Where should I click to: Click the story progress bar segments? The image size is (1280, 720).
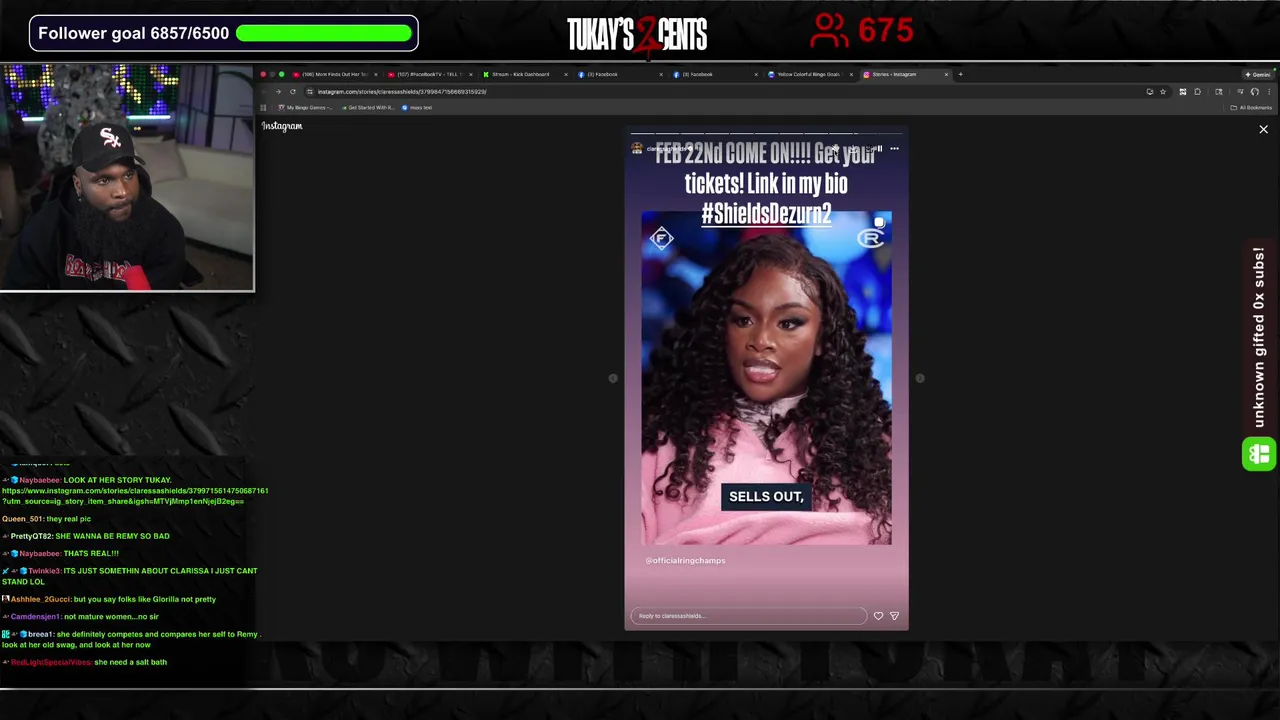pyautogui.click(x=766, y=133)
